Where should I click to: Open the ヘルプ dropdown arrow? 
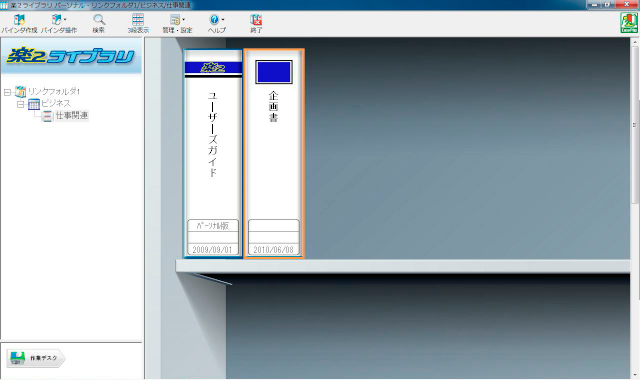[x=223, y=19]
